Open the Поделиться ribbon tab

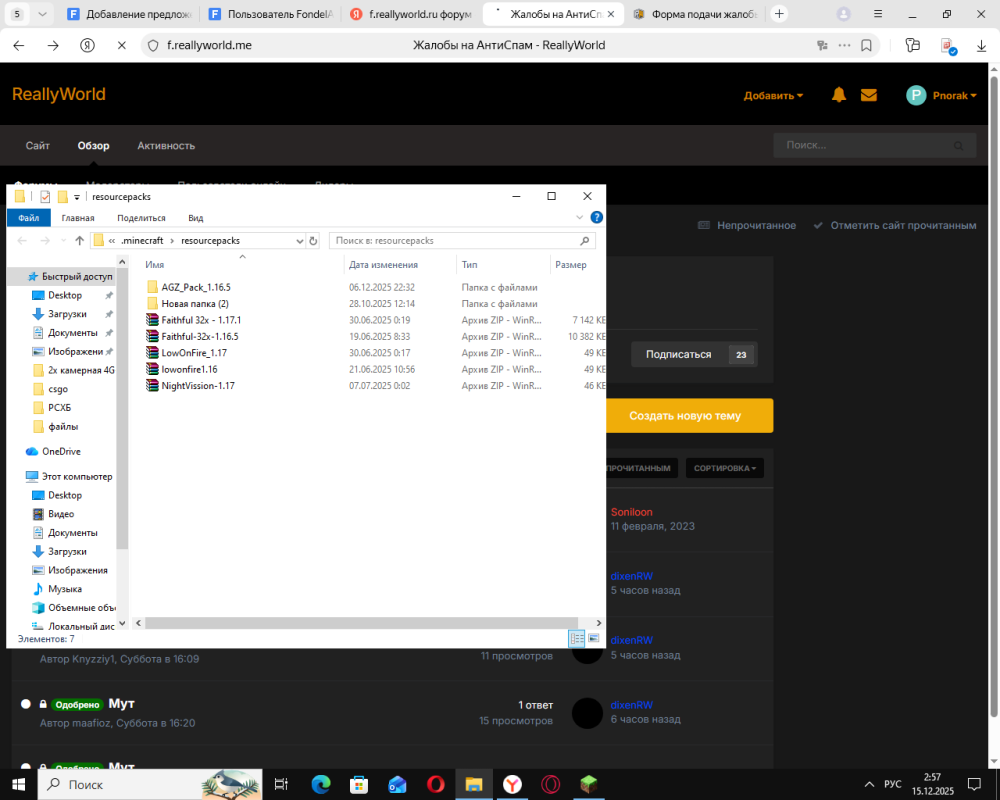pos(142,218)
